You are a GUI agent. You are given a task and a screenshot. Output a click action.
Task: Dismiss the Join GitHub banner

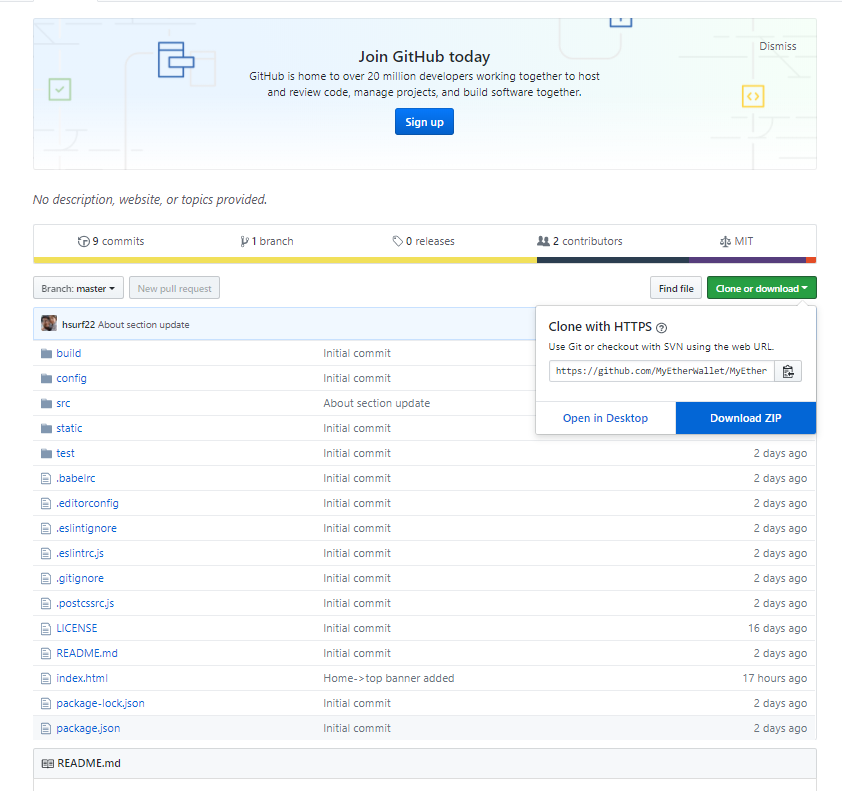(778, 46)
